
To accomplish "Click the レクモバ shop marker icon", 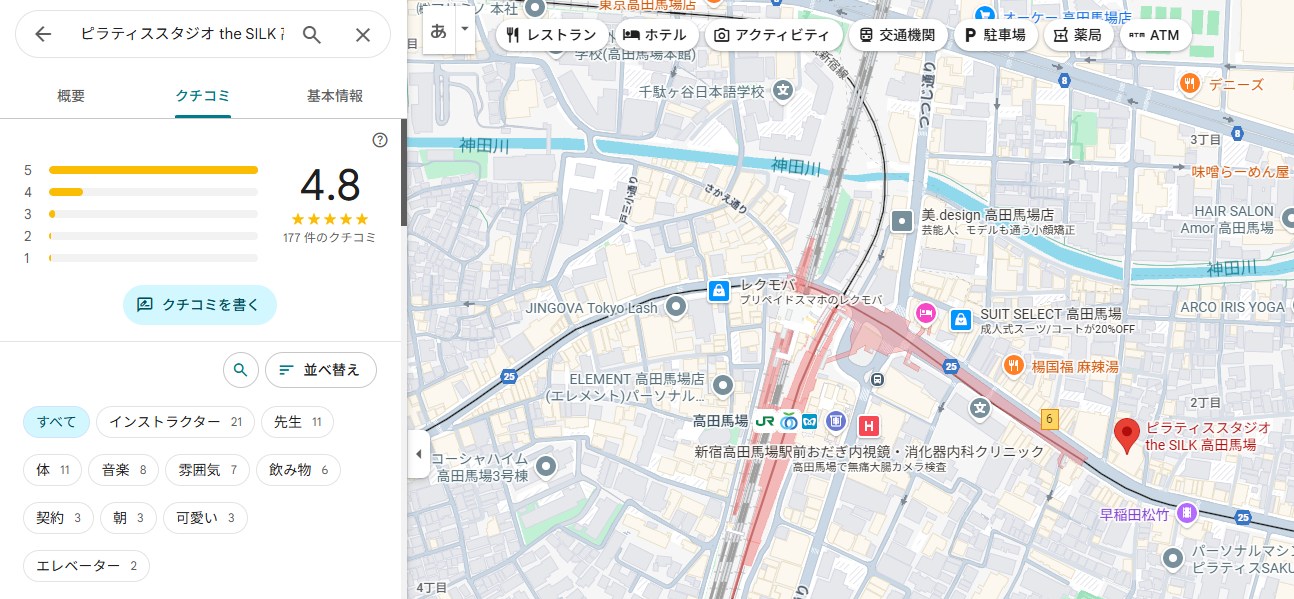I will tap(717, 291).
